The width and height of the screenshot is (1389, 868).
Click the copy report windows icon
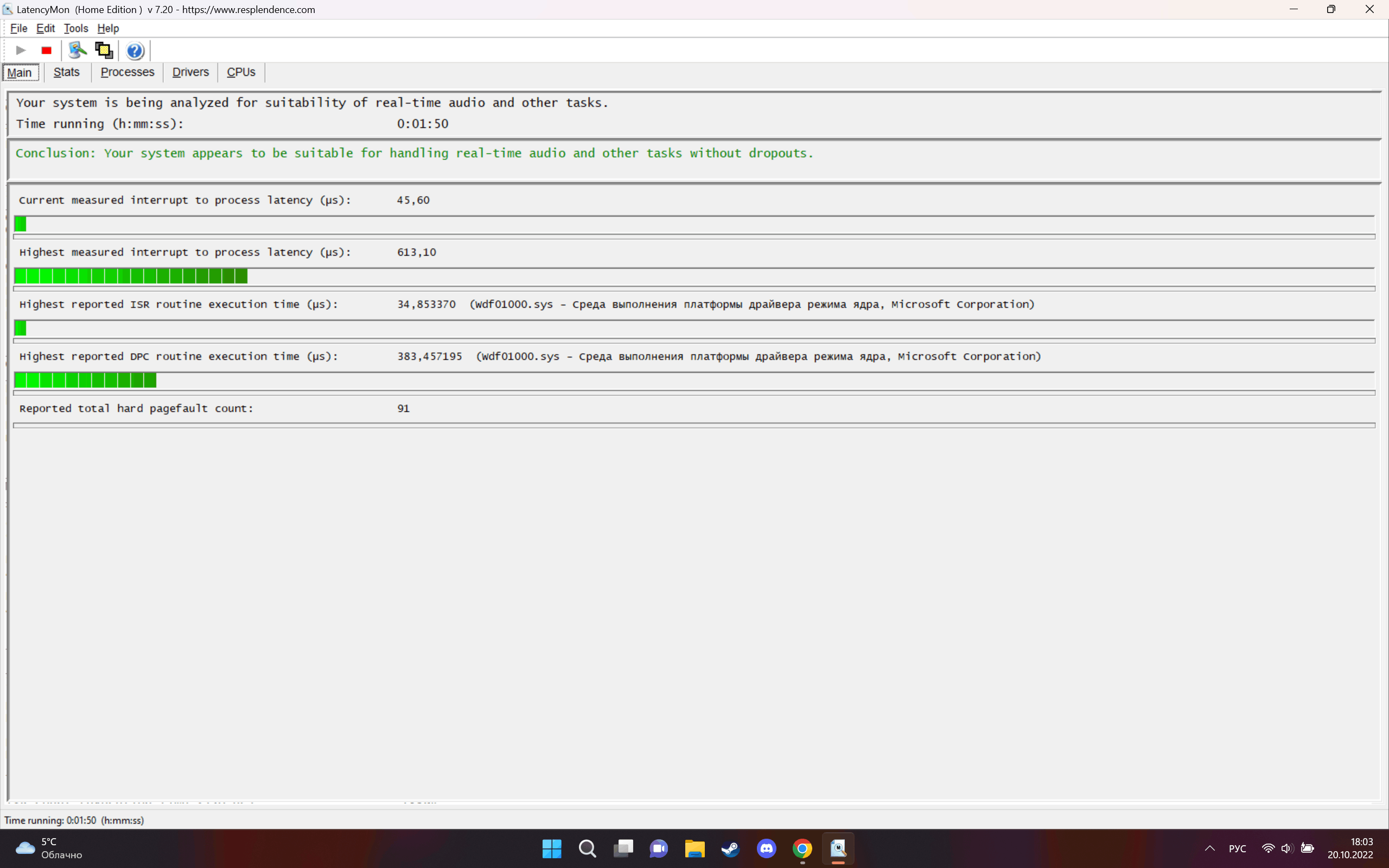tap(104, 50)
